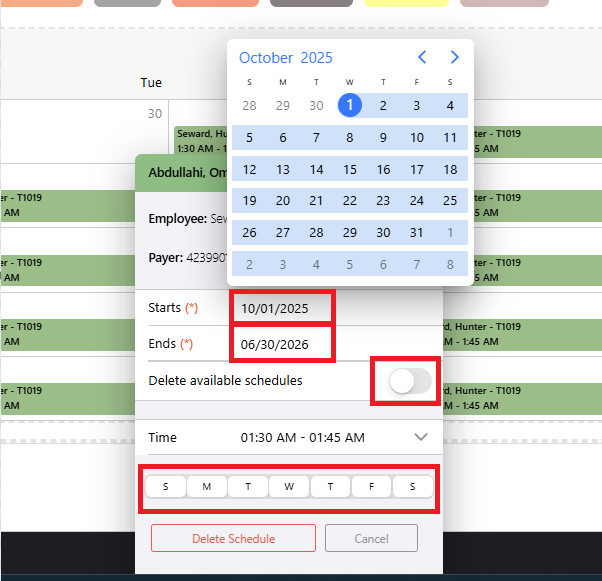Toggle Delete available schedules switch
Viewport: 602px width, 581px height.
pyautogui.click(x=410, y=381)
